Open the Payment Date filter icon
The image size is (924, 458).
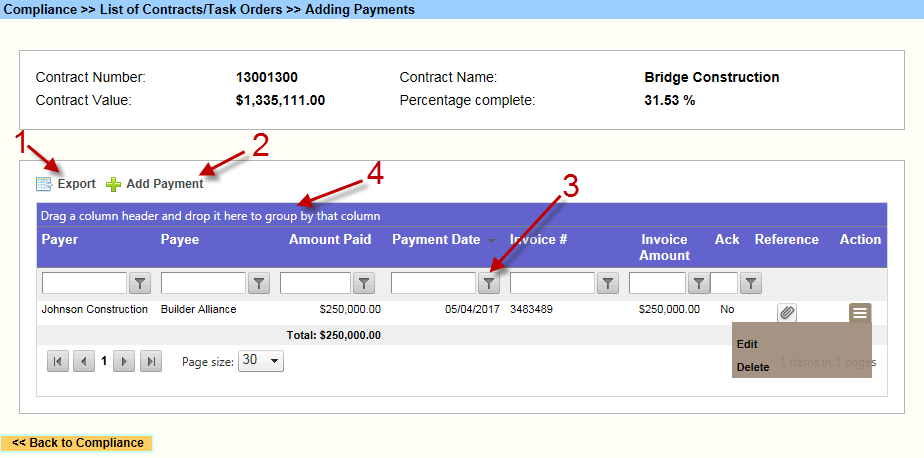click(x=488, y=284)
